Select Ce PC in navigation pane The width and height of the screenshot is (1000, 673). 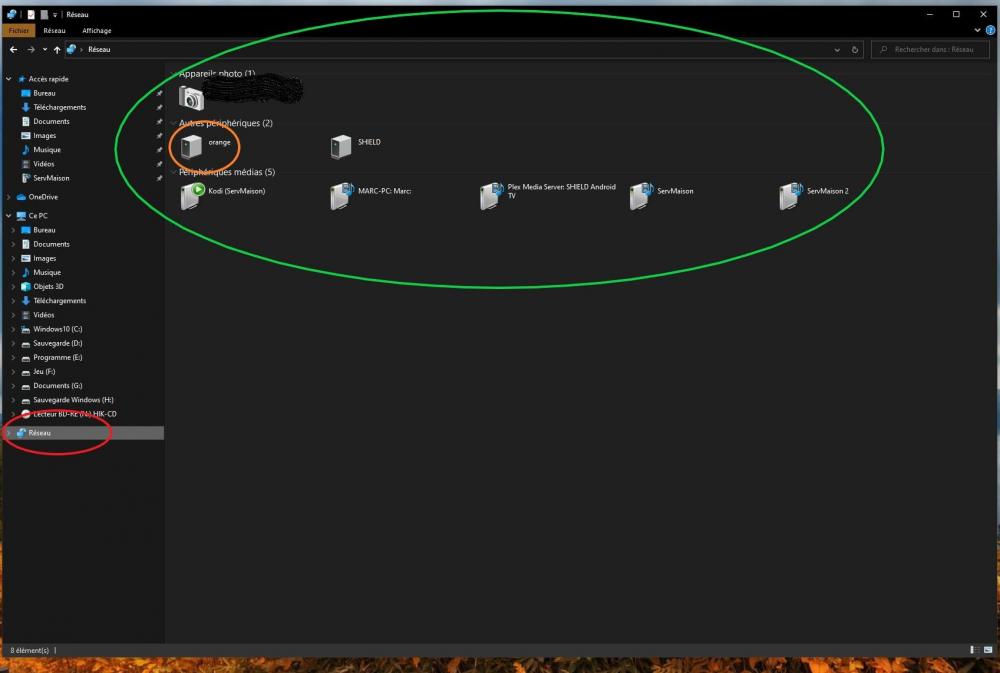(38, 216)
